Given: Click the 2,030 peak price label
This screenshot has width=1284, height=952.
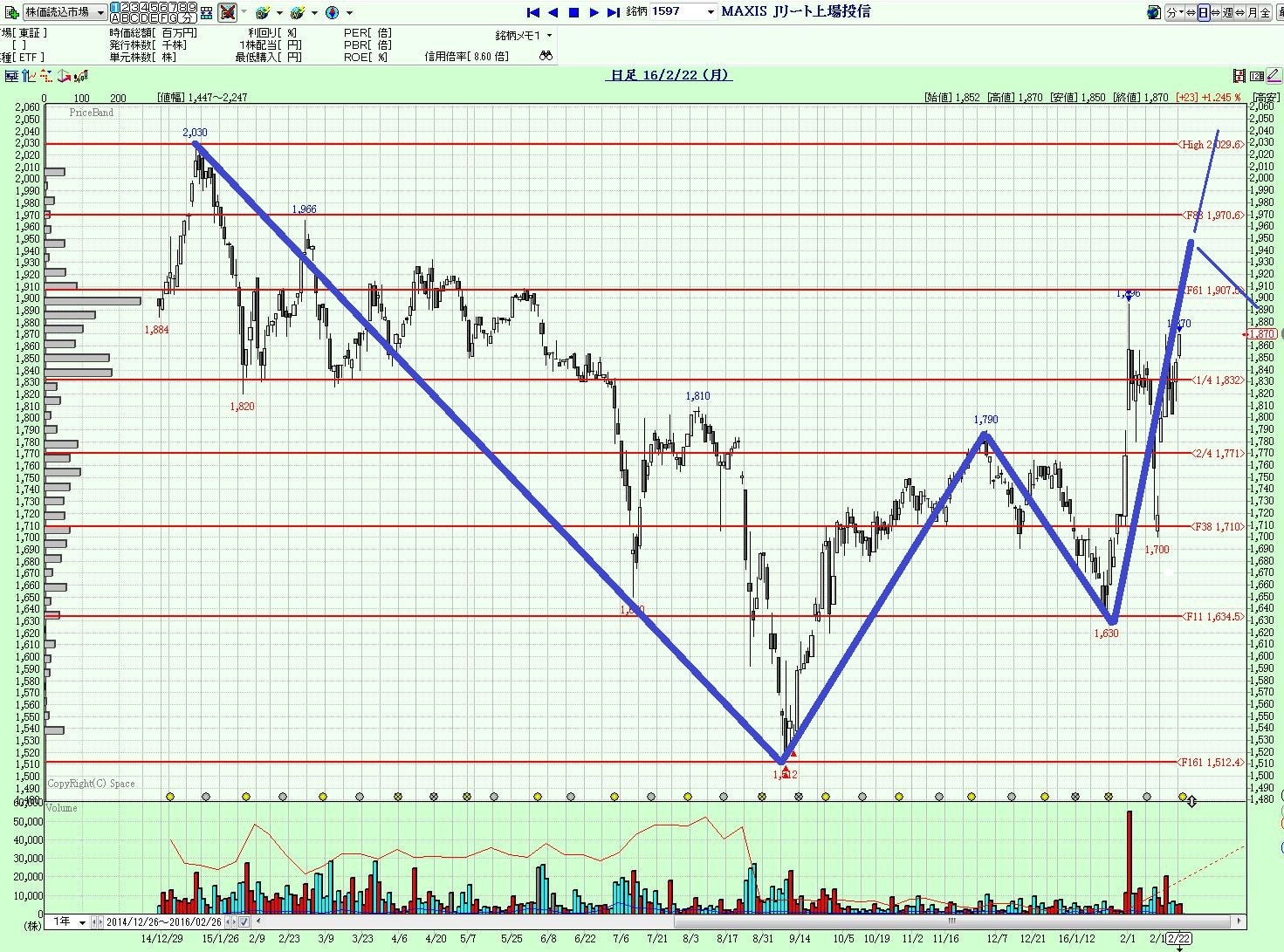Looking at the screenshot, I should 196,133.
